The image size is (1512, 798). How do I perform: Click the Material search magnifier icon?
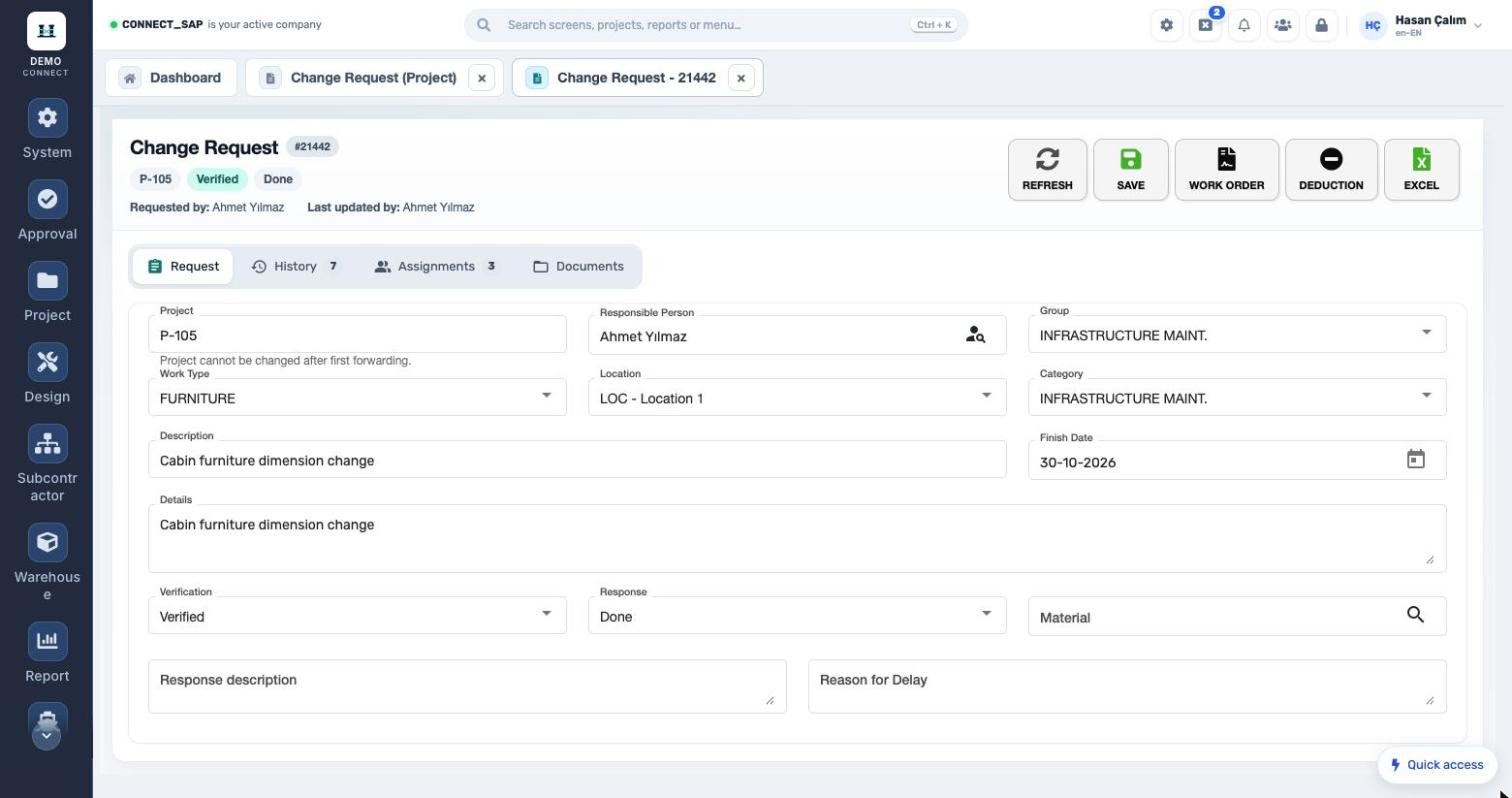point(1415,615)
